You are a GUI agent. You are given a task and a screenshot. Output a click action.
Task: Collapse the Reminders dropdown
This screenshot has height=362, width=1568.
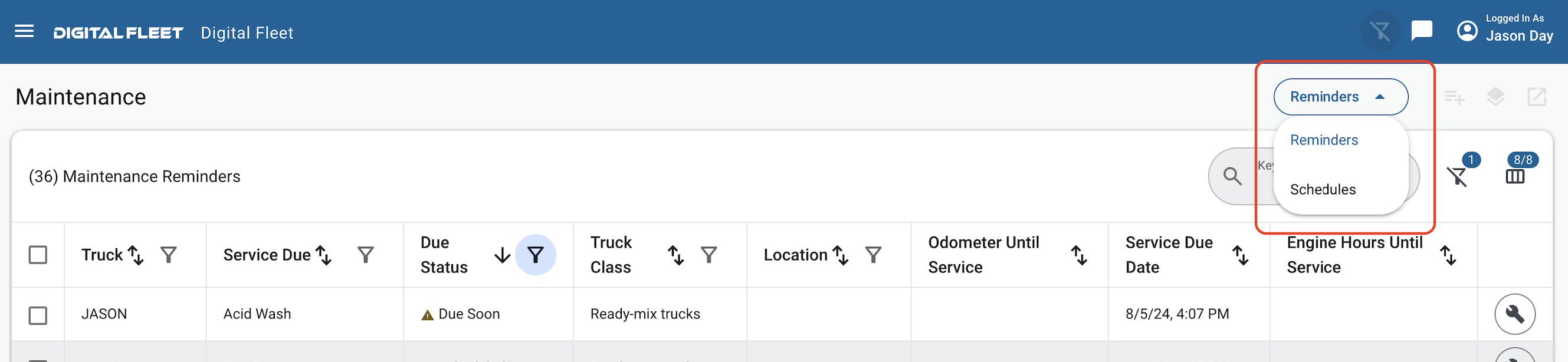(x=1340, y=97)
